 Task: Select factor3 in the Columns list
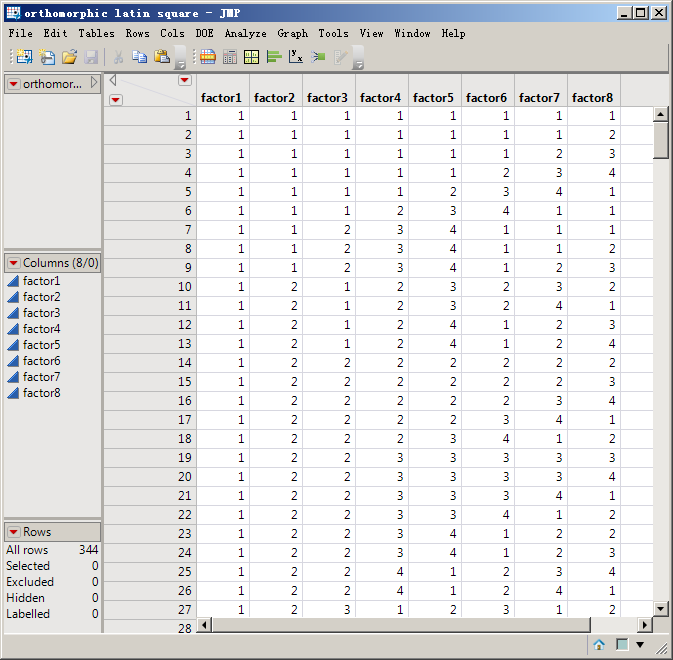tap(41, 313)
